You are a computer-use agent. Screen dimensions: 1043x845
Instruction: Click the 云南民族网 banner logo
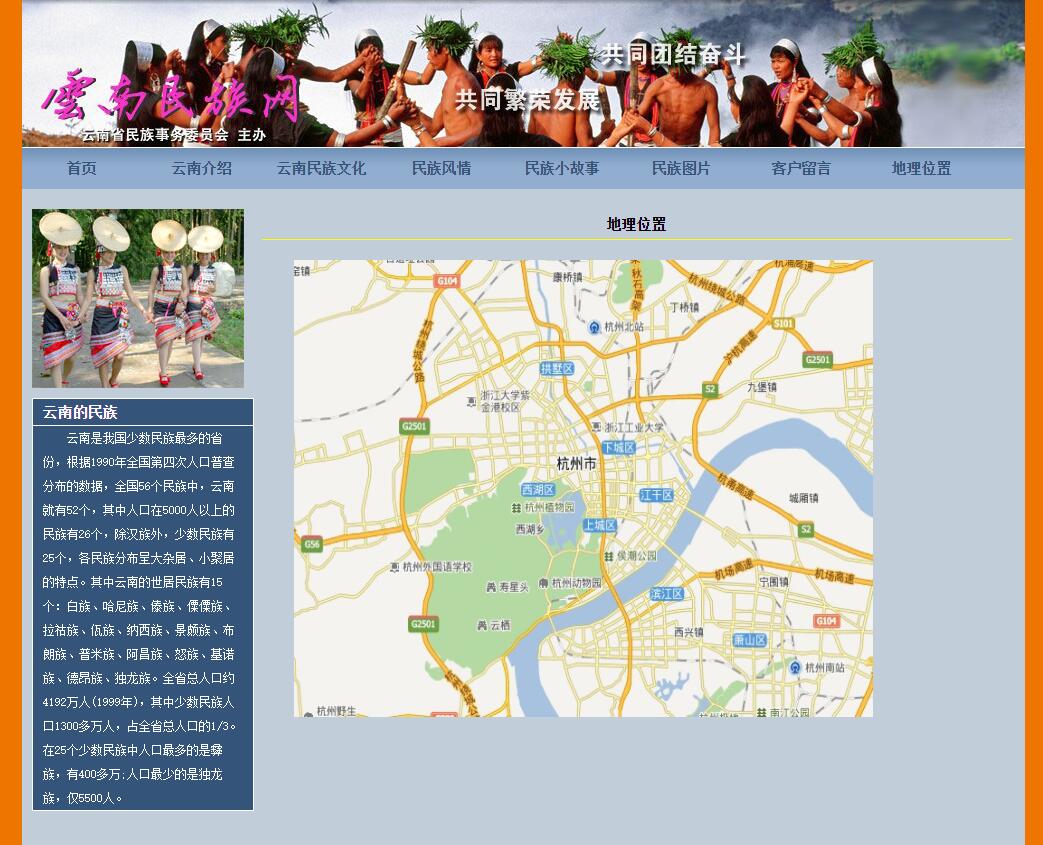coord(170,97)
